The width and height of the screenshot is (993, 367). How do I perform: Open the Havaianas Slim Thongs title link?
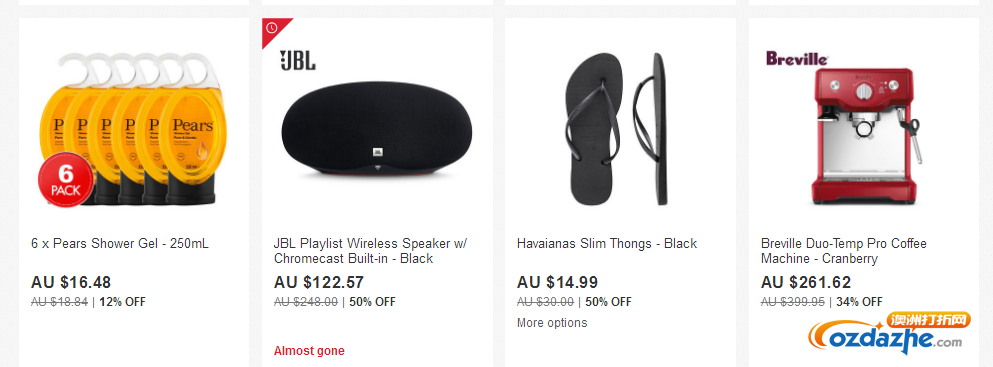[x=607, y=244]
